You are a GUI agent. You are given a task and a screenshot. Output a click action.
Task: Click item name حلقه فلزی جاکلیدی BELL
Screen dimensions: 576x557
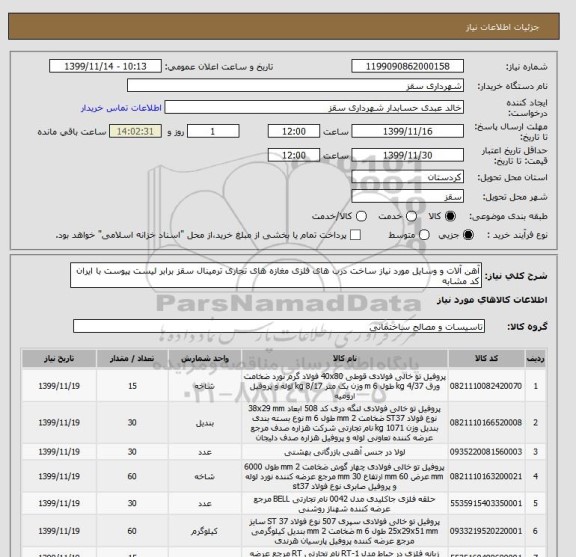point(345,504)
